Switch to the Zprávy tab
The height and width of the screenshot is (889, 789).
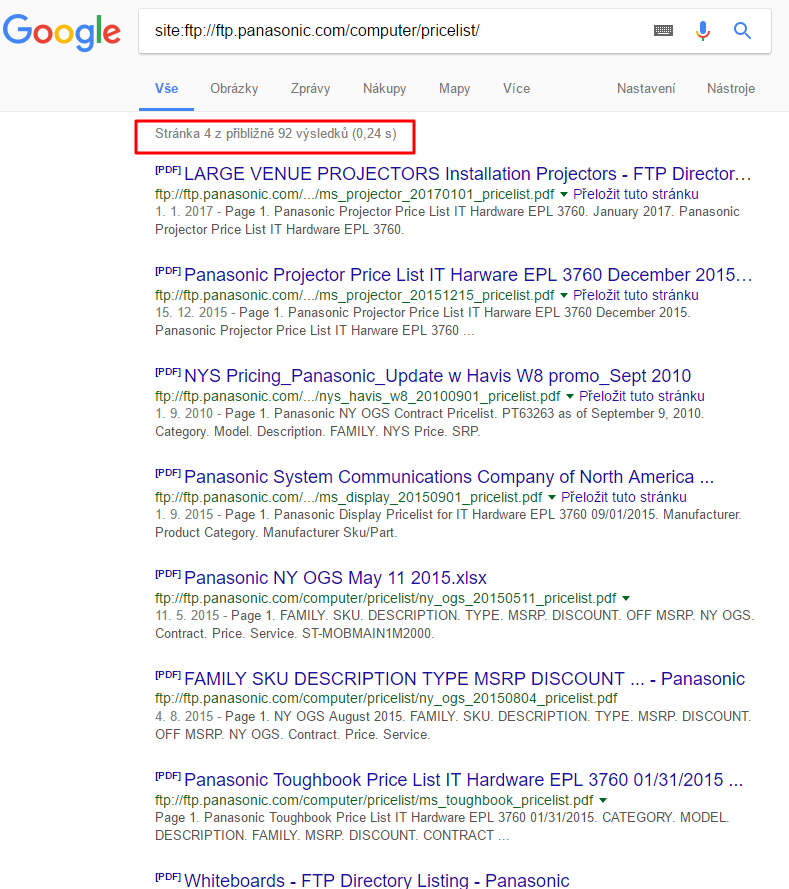[x=311, y=88]
